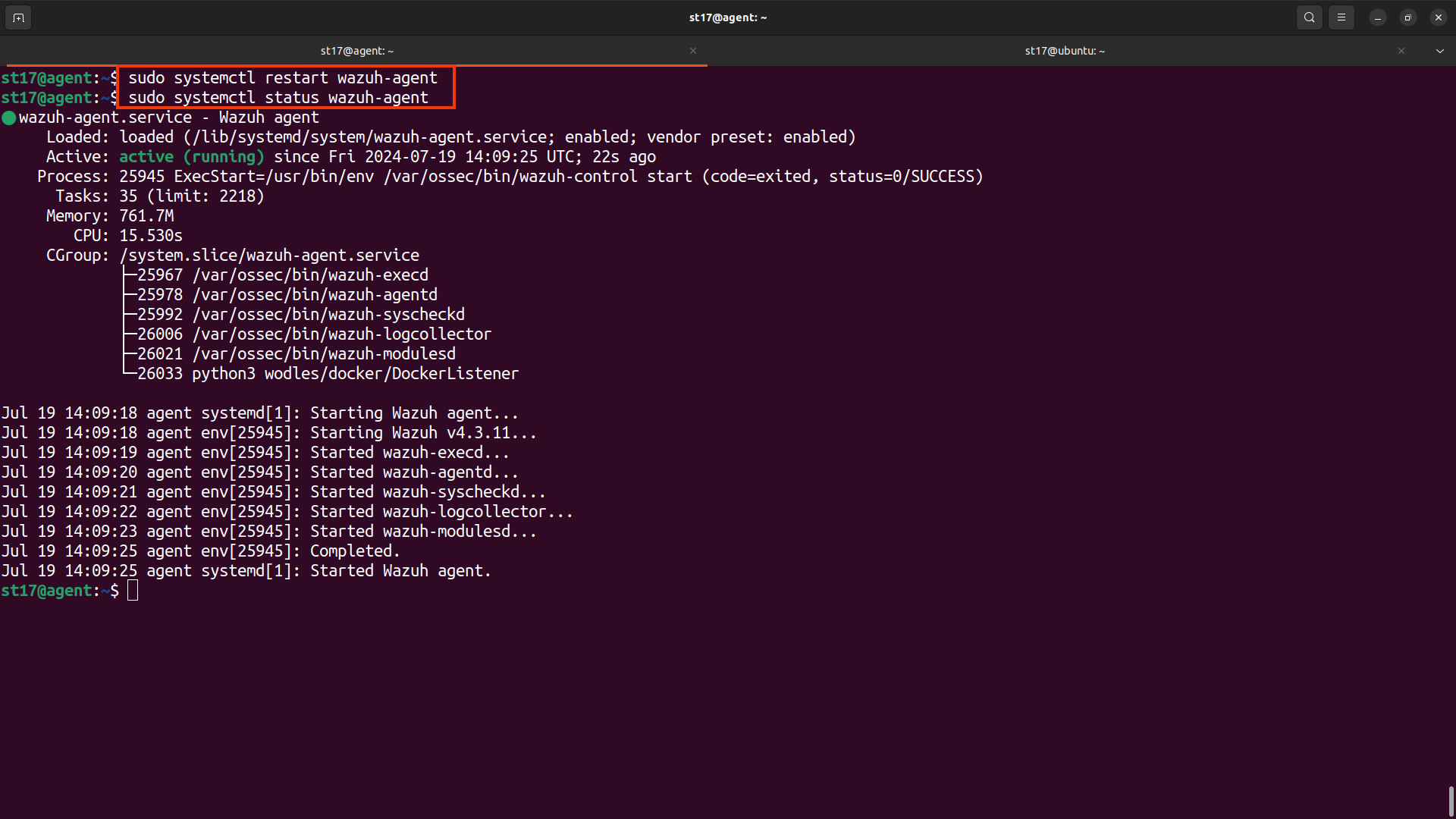
Task: Click the CPU value 15.530s
Action: pos(151,236)
